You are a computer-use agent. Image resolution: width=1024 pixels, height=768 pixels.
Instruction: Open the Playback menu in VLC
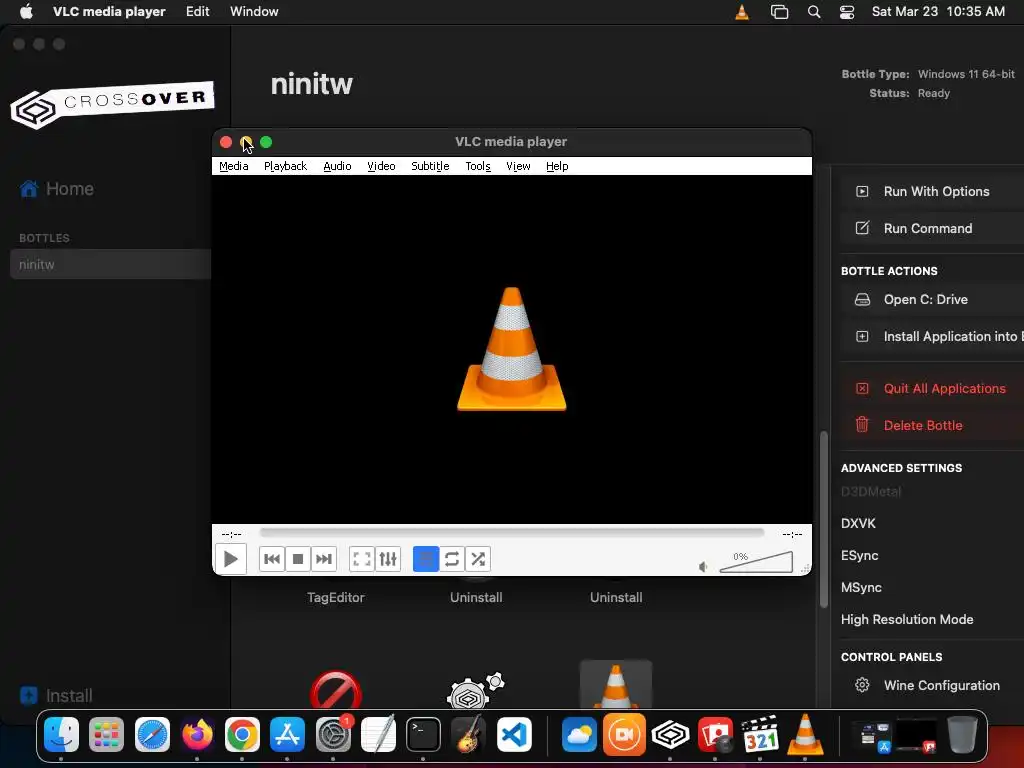285,166
